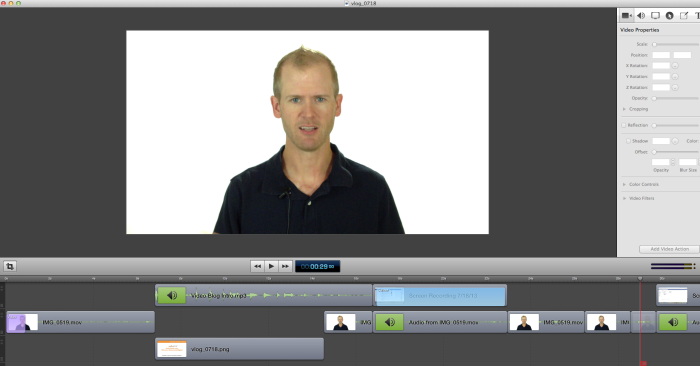The height and width of the screenshot is (366, 700).
Task: Click the 00:29 timecode display
Action: coord(317,266)
